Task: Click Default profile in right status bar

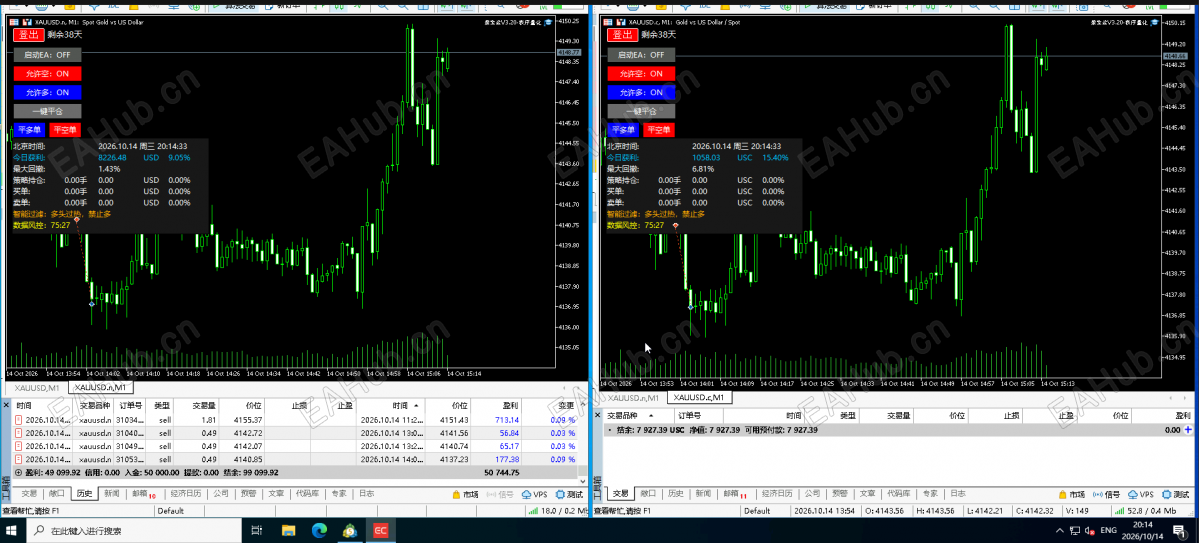Action: coord(757,511)
